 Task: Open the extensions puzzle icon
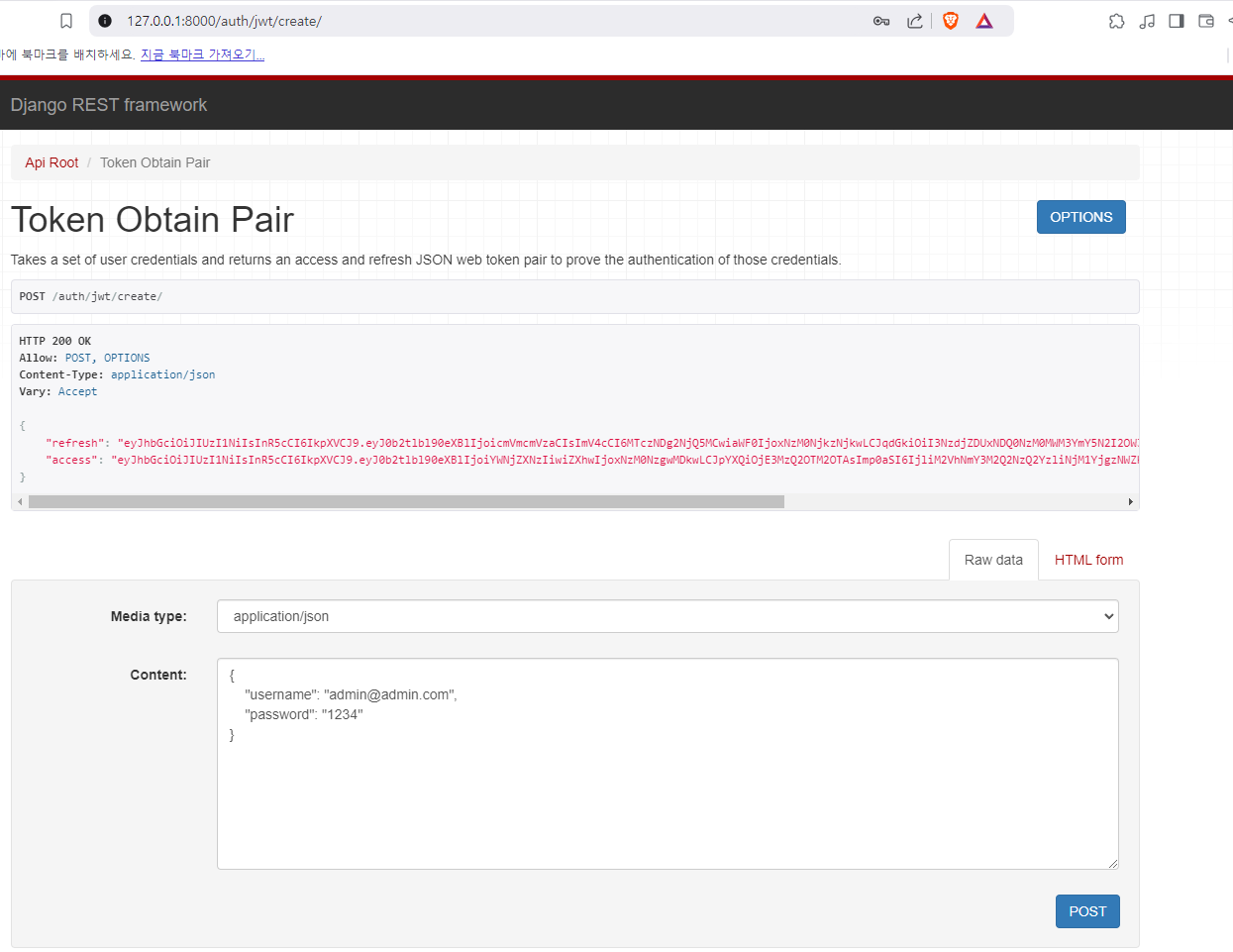coord(1117,21)
